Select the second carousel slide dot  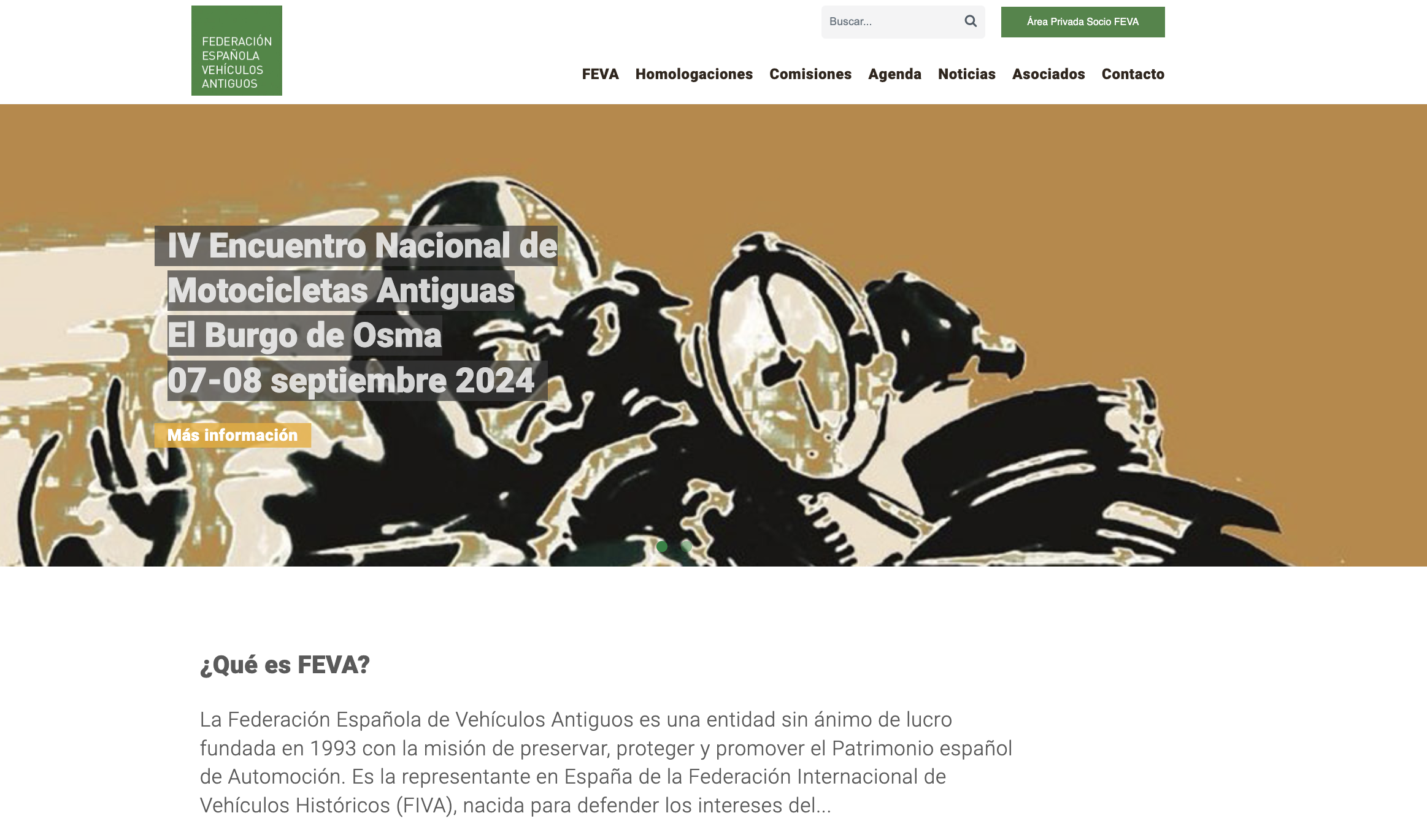(687, 546)
